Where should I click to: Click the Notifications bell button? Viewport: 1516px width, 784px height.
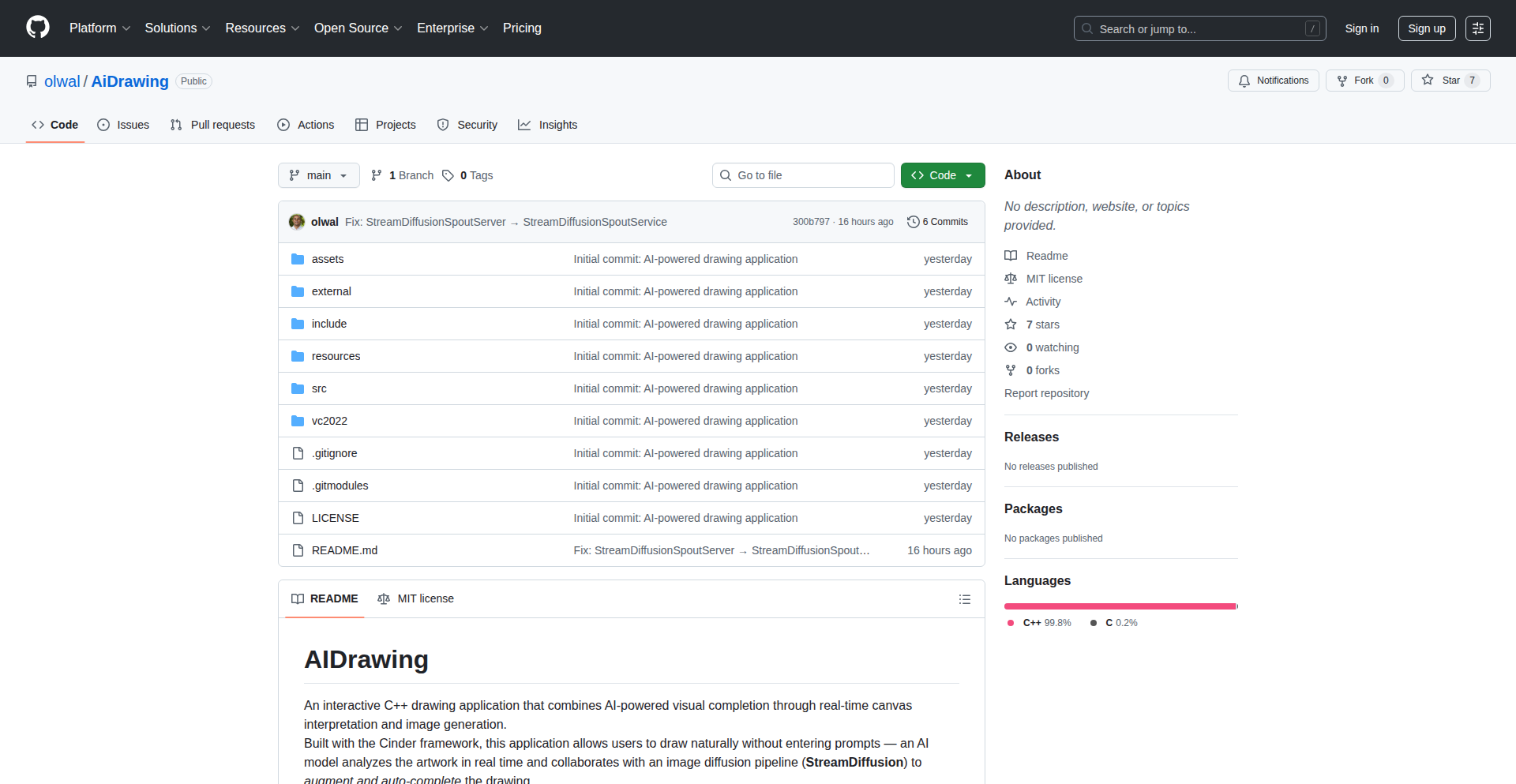click(x=1273, y=81)
